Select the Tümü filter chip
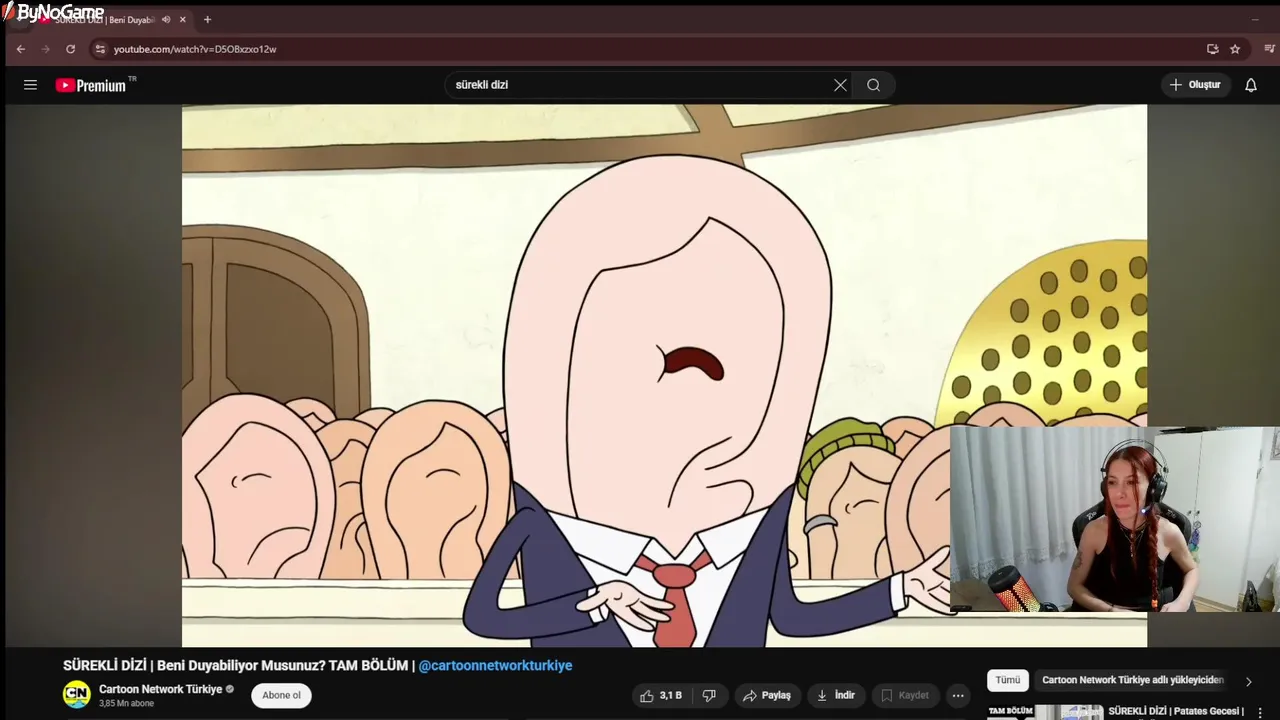Image resolution: width=1280 pixels, height=720 pixels. pyautogui.click(x=1008, y=680)
